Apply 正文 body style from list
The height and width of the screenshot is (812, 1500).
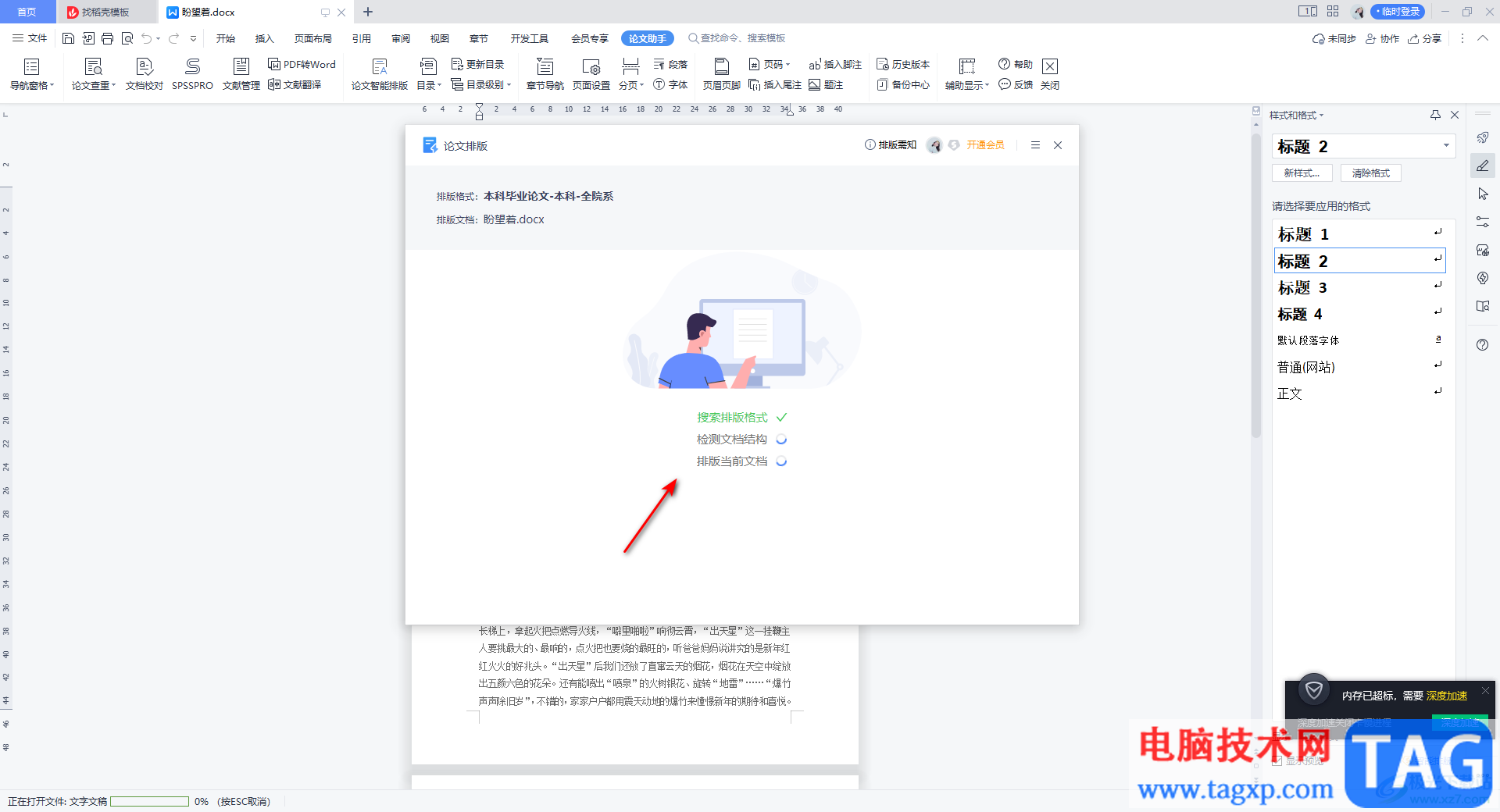(1359, 394)
